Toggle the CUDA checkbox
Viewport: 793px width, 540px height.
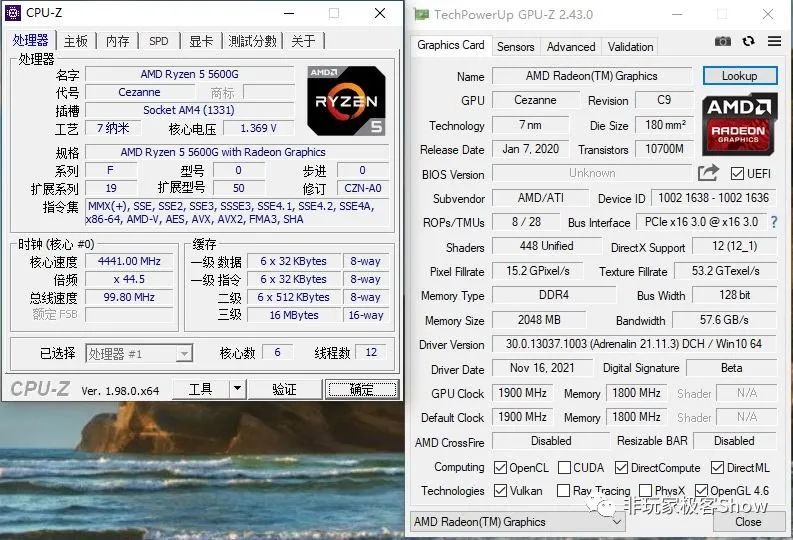pos(564,468)
